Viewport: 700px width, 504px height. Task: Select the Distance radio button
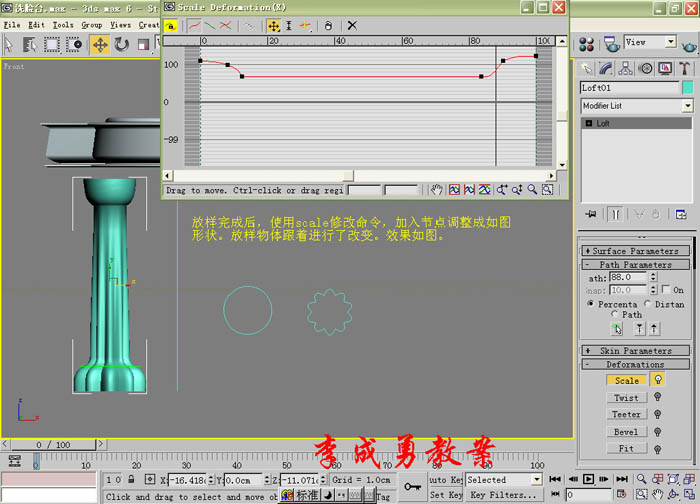(x=647, y=304)
